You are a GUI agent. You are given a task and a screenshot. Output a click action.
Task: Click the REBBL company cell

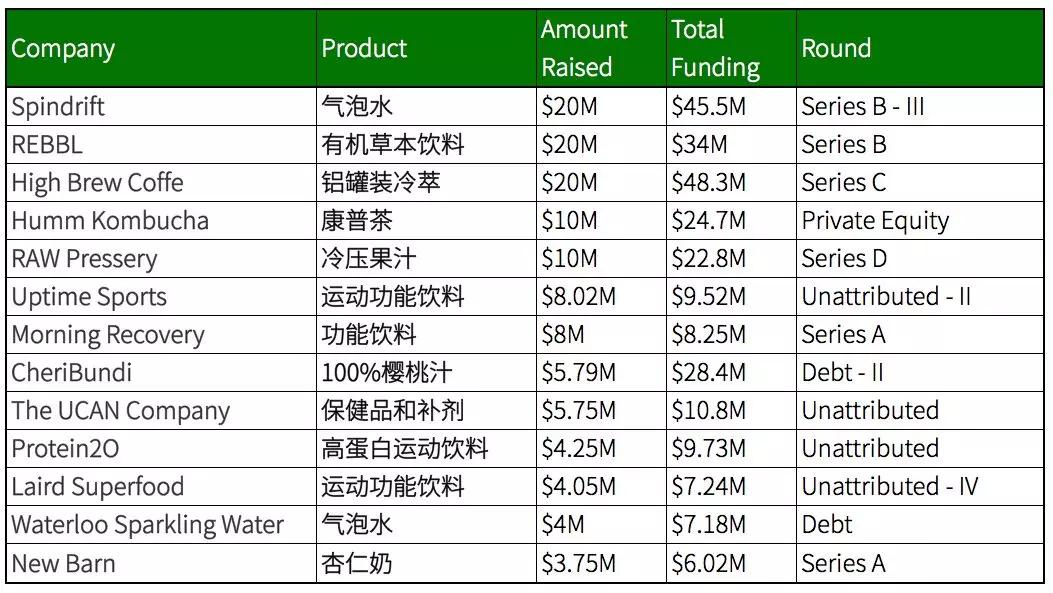161,144
